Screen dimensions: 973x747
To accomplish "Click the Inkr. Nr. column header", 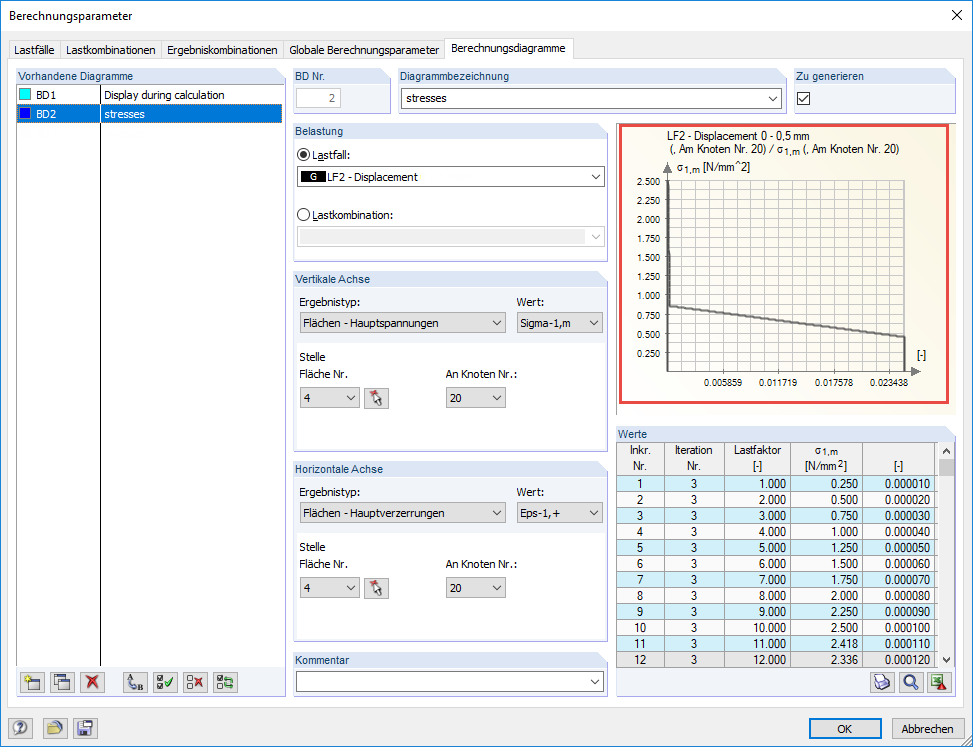I will pyautogui.click(x=640, y=458).
